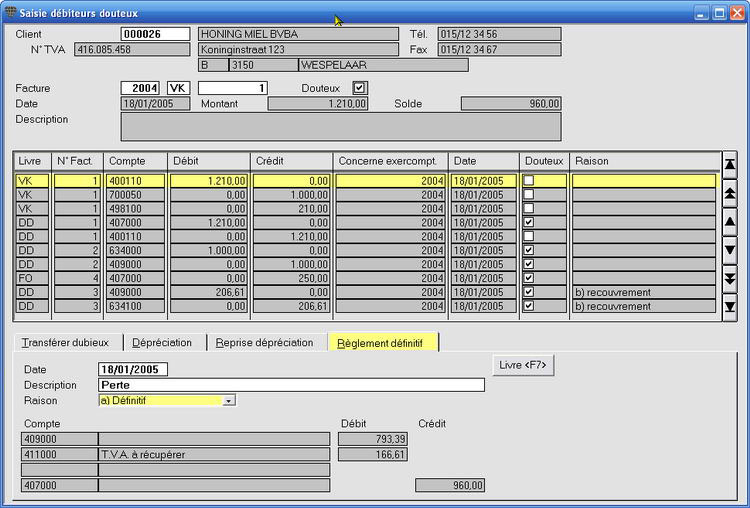Uncheck Douteux box on DD row 407000 debit 1.210,00
The height and width of the screenshot is (508, 750).
529,222
